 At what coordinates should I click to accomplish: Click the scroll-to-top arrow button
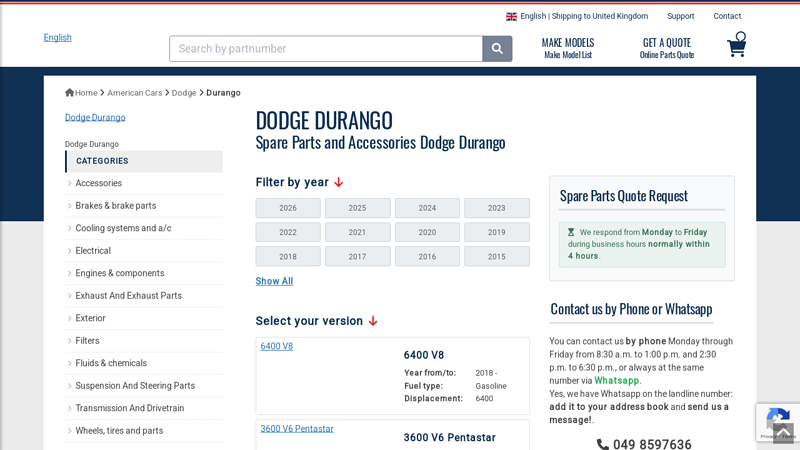coord(783,433)
